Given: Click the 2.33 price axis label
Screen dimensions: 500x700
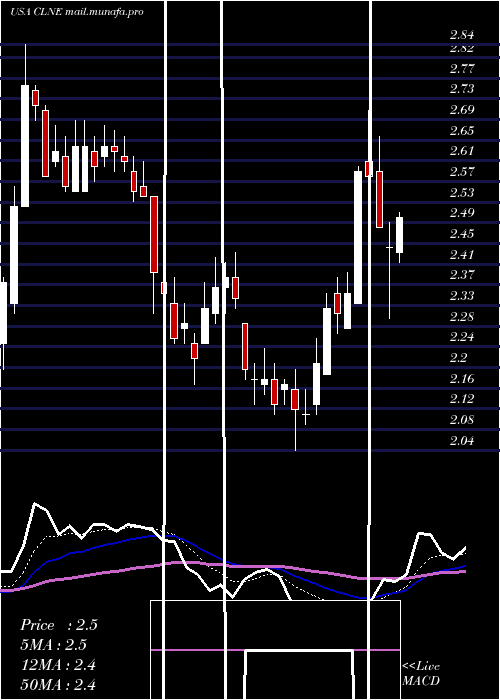Looking at the screenshot, I should tap(462, 296).
